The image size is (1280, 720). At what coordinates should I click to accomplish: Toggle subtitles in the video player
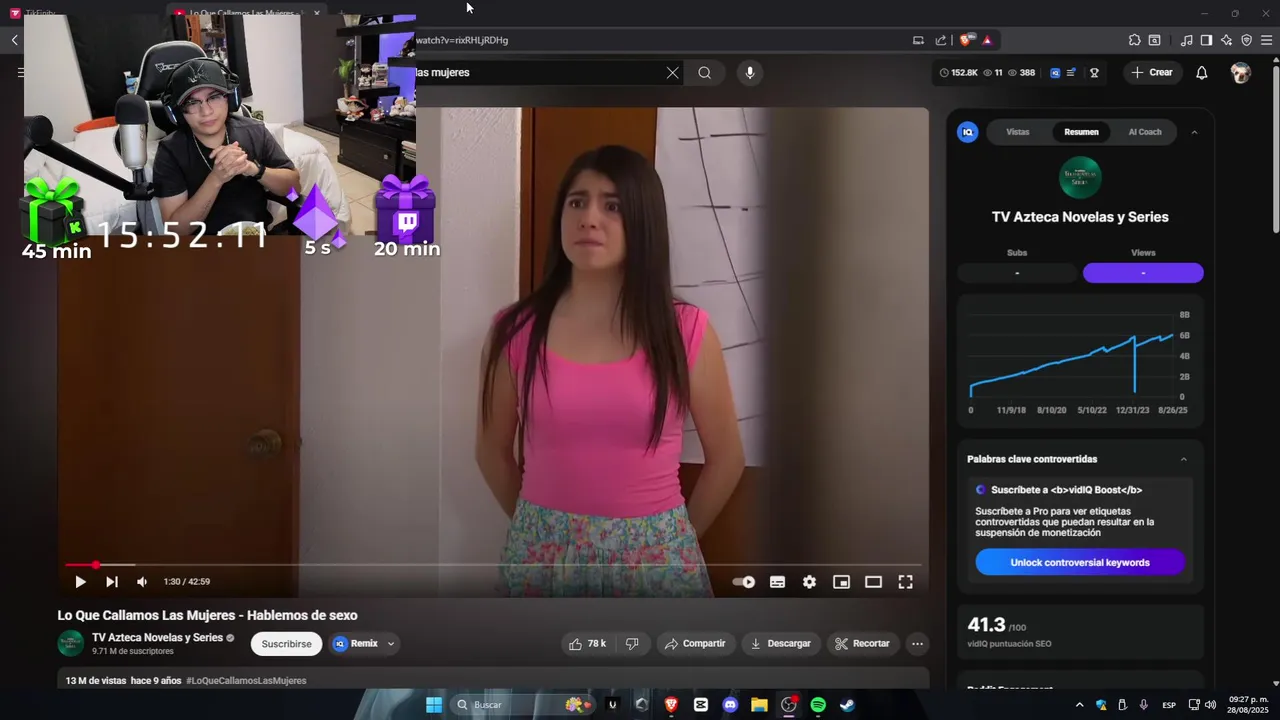click(777, 582)
